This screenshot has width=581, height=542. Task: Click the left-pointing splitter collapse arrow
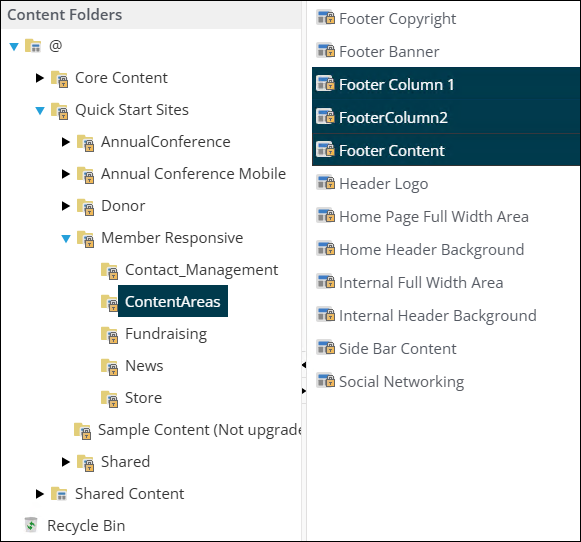click(x=304, y=365)
